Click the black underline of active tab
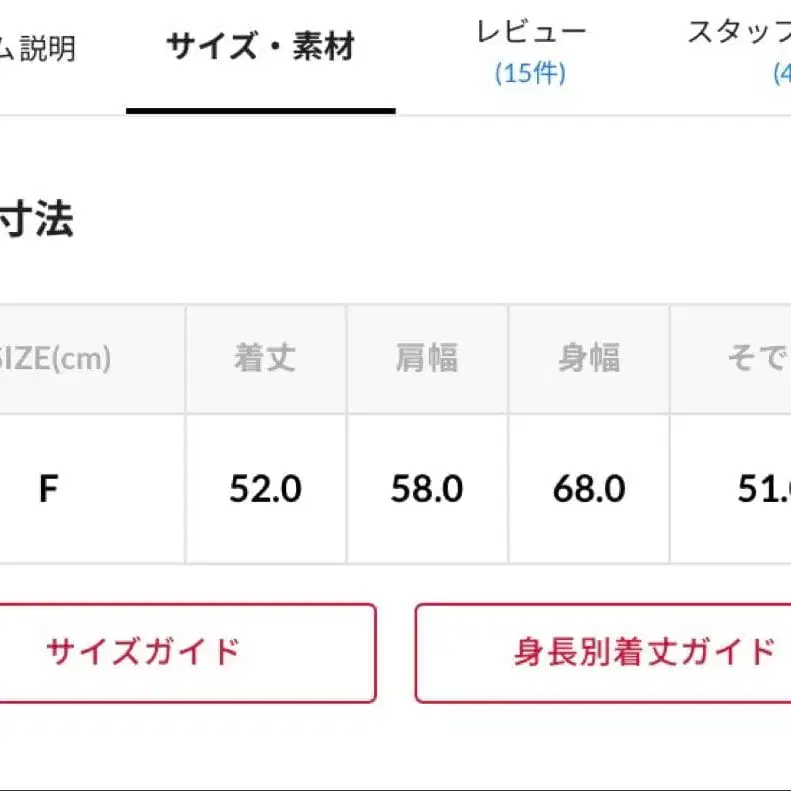The height and width of the screenshot is (791, 791). tap(261, 111)
